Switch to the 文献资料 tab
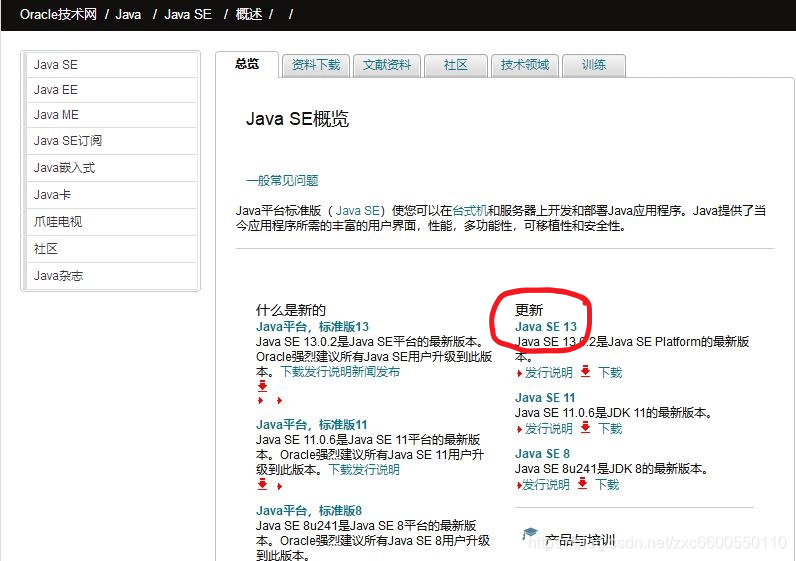The width and height of the screenshot is (796, 561). point(387,65)
